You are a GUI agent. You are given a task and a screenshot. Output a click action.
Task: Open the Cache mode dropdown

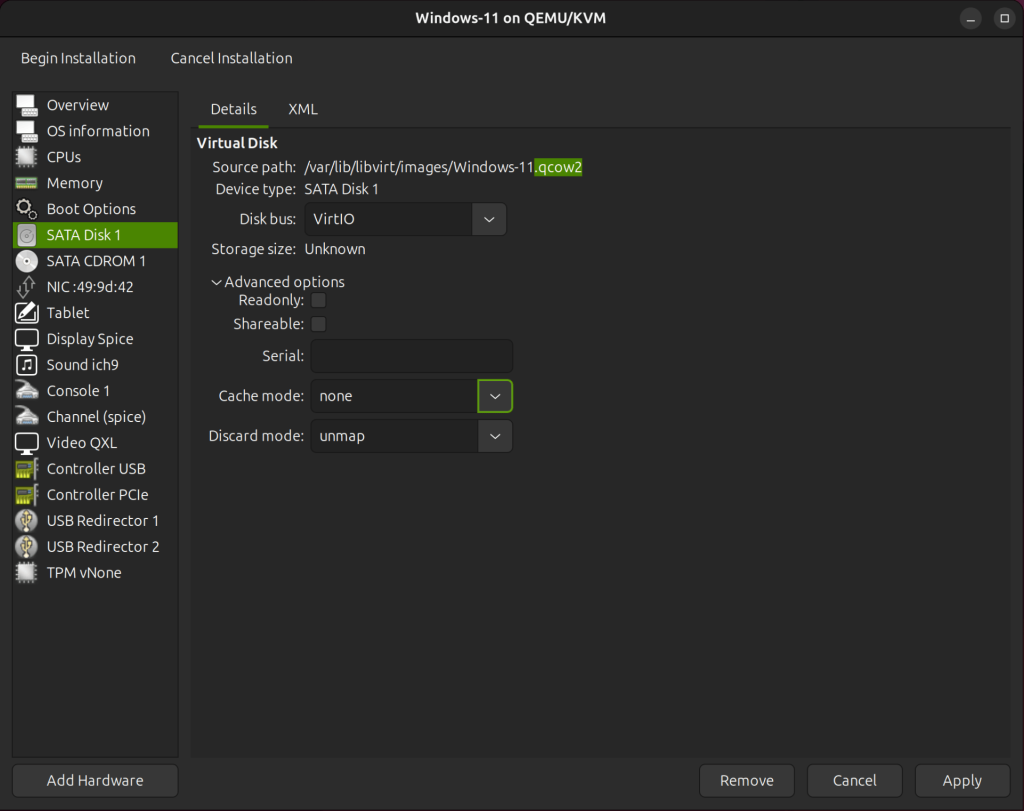click(x=495, y=396)
